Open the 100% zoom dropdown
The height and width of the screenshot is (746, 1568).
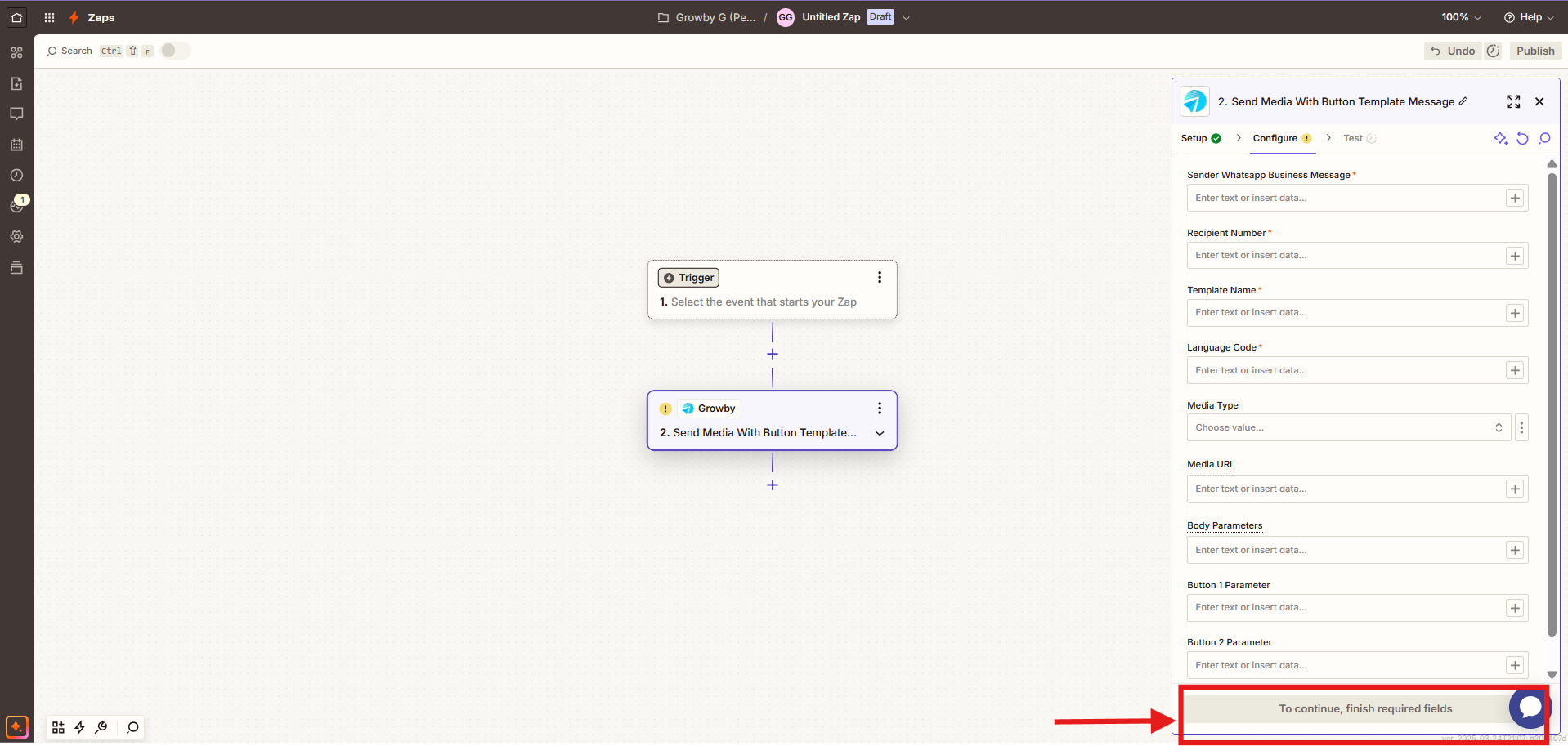pyautogui.click(x=1461, y=17)
